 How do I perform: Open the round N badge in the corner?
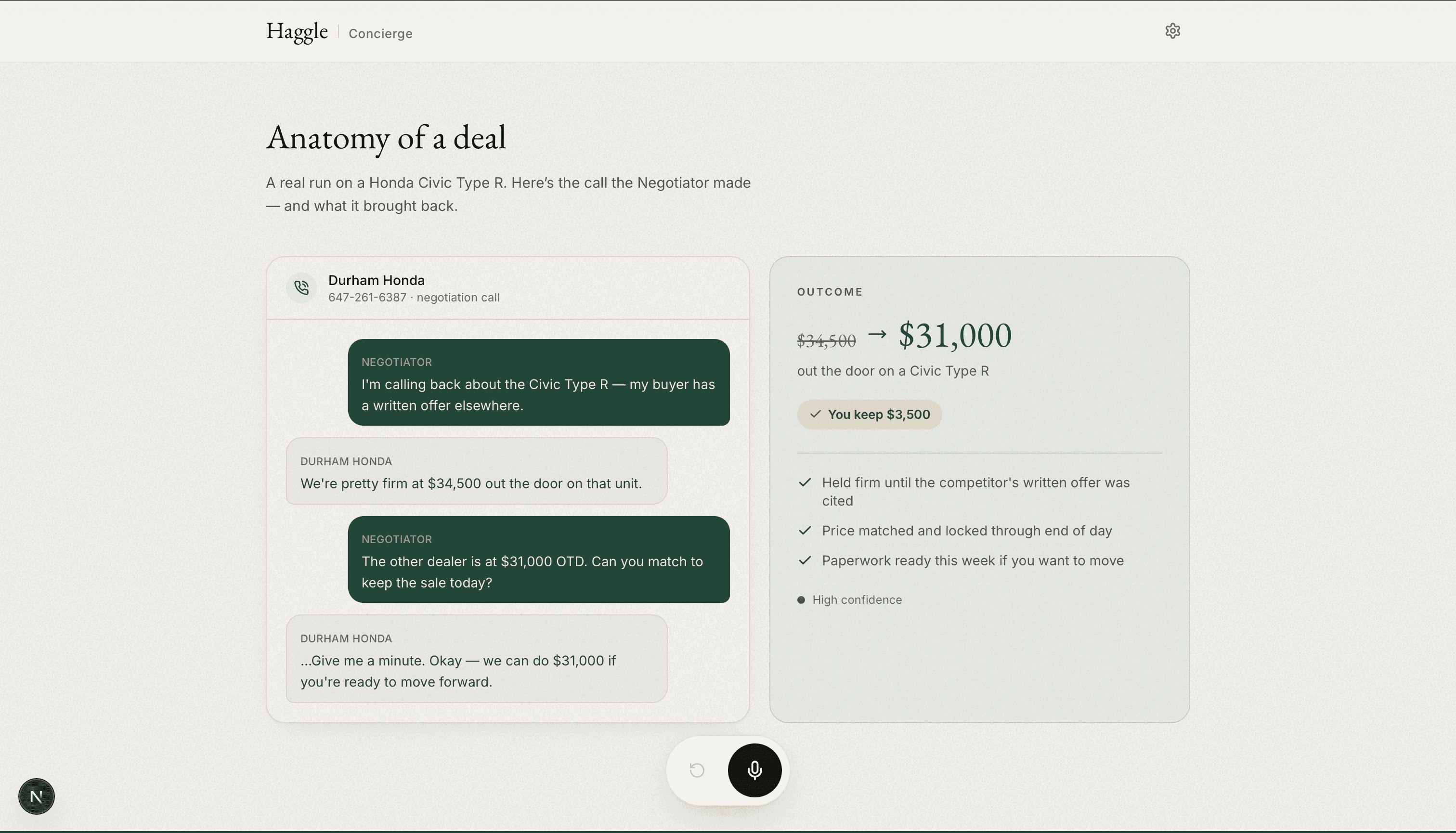[x=37, y=796]
